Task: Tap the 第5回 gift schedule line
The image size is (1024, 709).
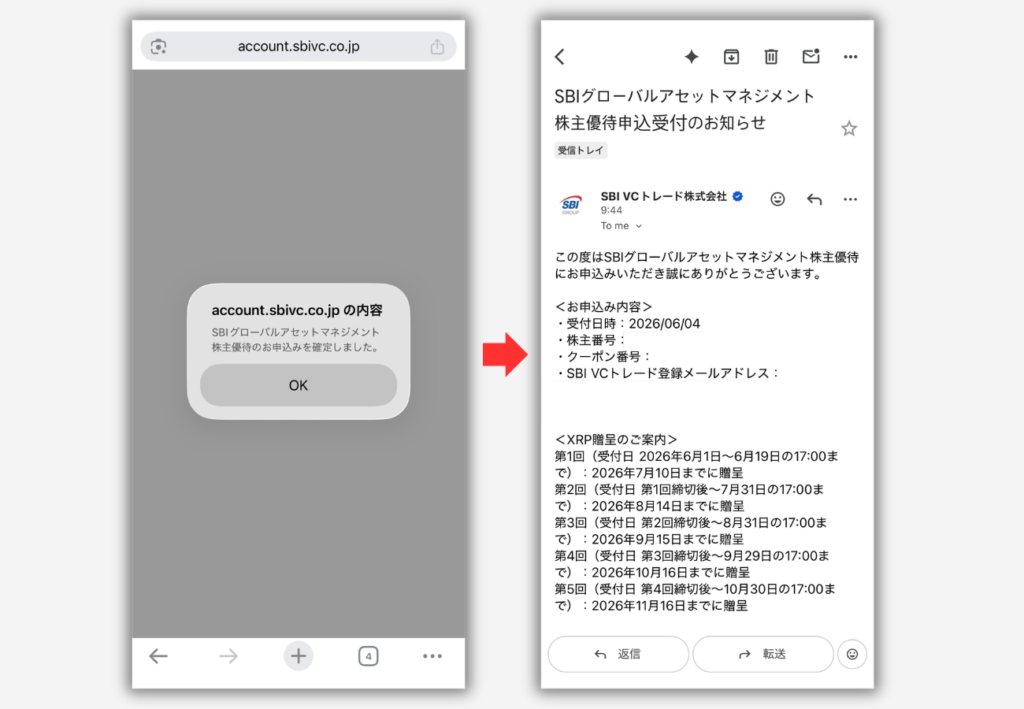Action: click(696, 597)
